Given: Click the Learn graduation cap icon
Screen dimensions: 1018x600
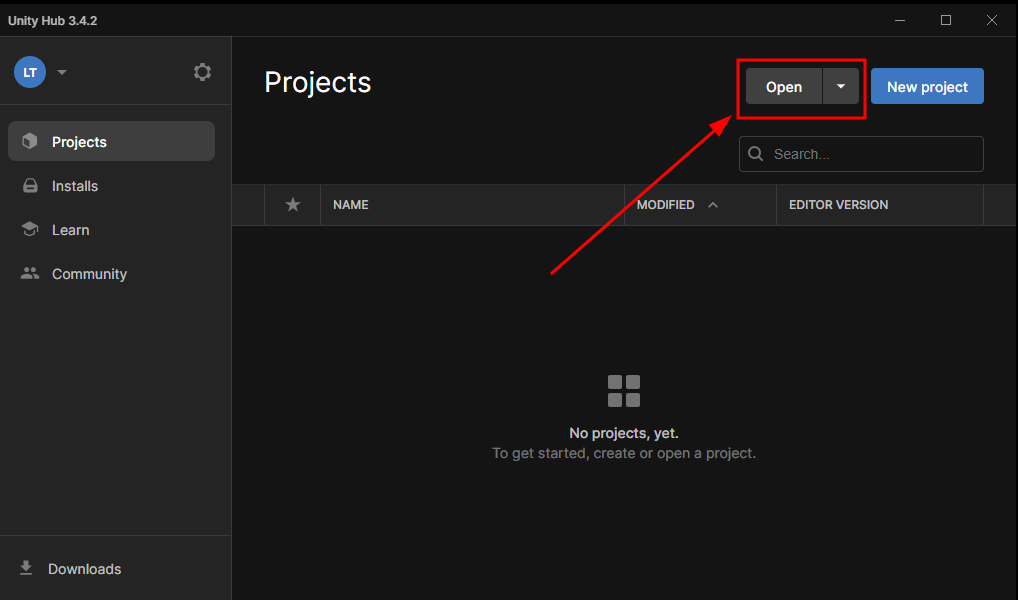Looking at the screenshot, I should point(30,229).
